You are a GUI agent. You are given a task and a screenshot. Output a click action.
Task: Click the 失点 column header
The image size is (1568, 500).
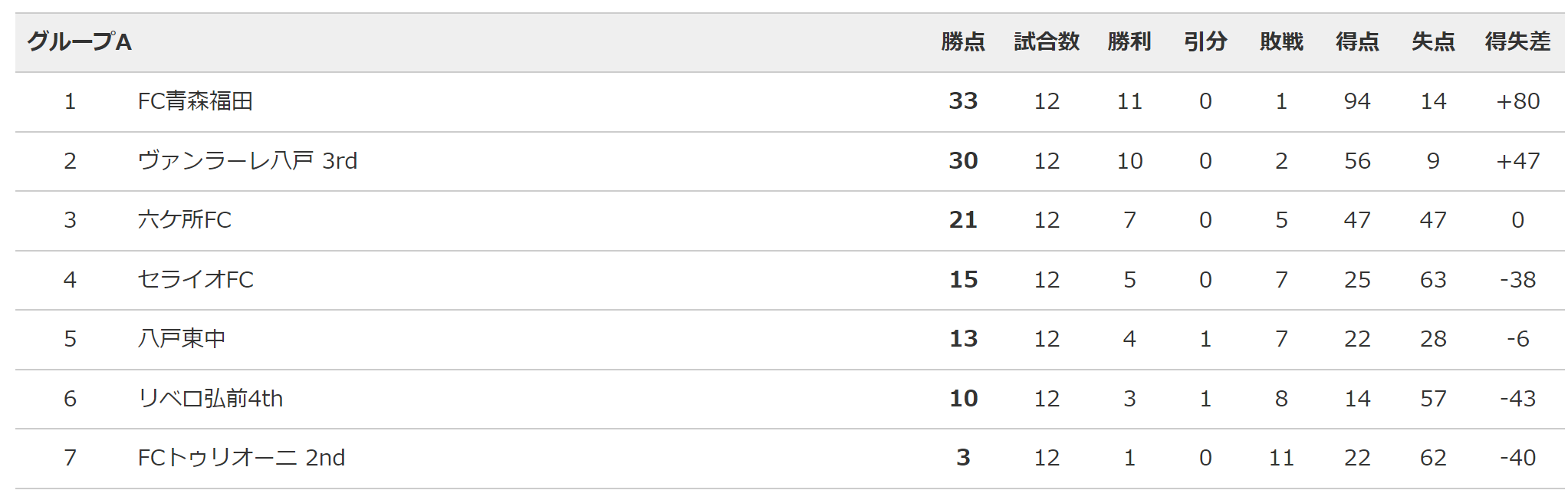click(x=1433, y=41)
